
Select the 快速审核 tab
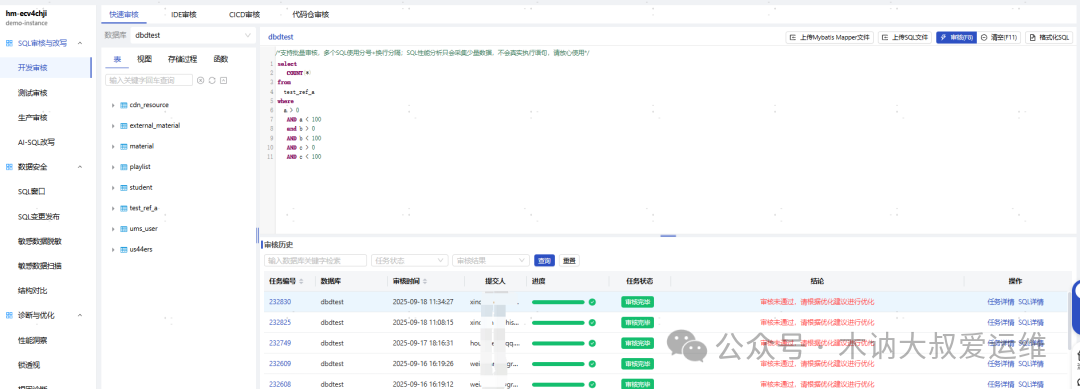tap(124, 14)
